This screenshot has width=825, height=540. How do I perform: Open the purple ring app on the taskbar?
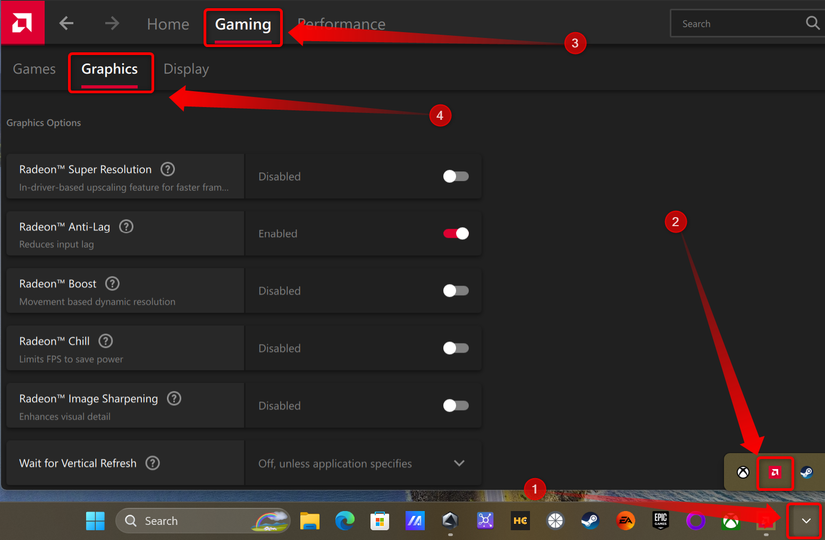coord(696,521)
